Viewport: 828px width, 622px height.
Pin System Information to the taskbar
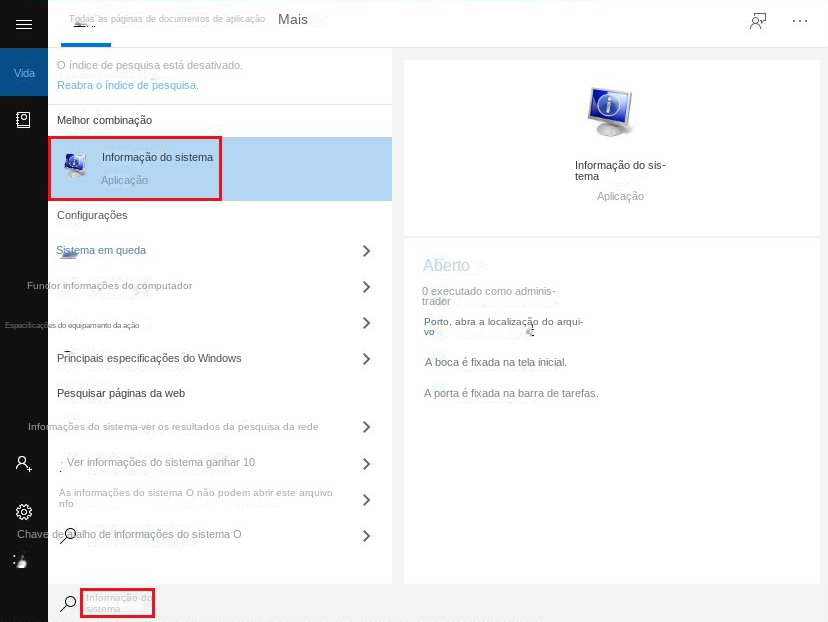510,393
